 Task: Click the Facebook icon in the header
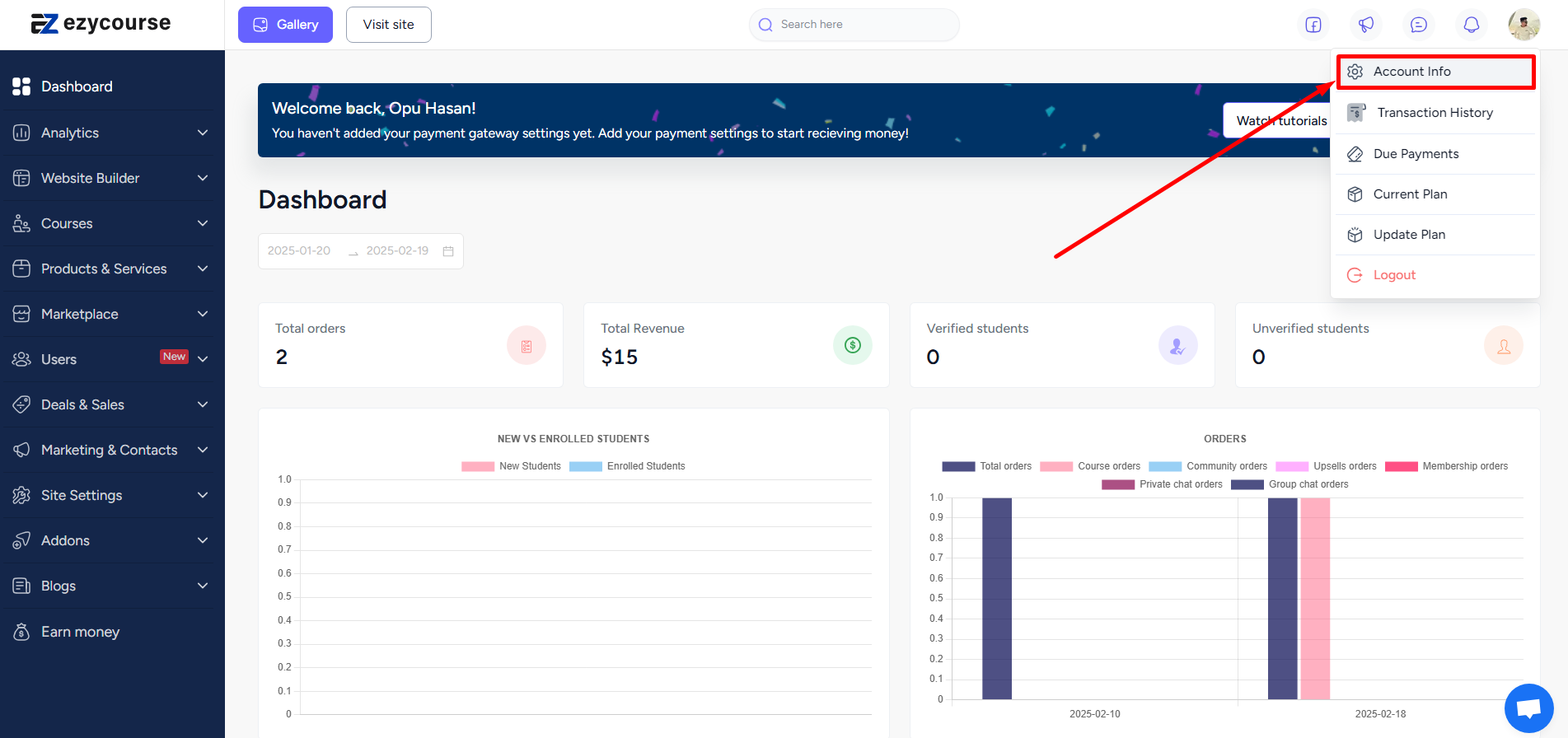(x=1313, y=25)
